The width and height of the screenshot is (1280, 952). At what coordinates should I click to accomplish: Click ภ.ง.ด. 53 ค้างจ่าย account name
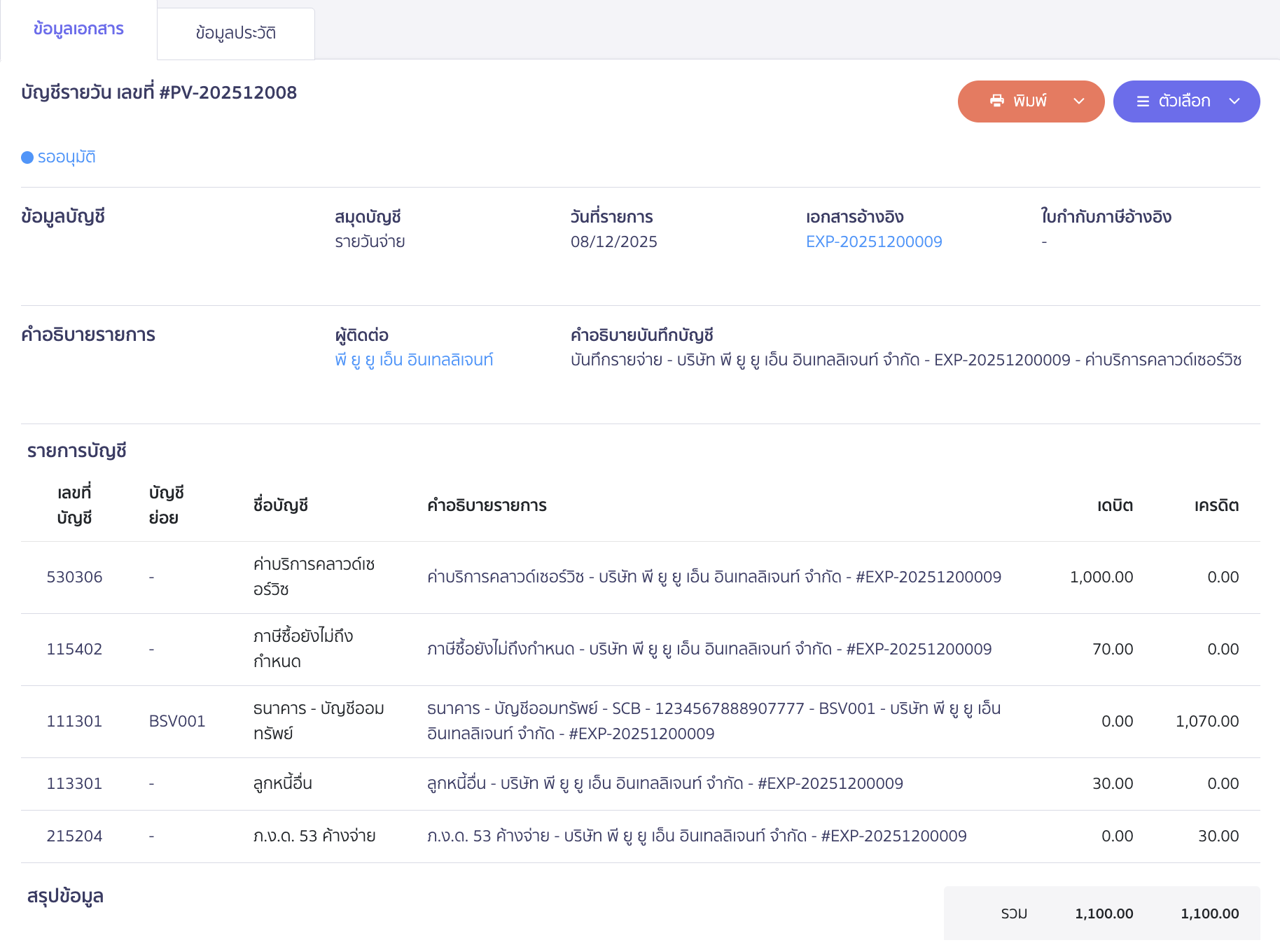coord(314,836)
